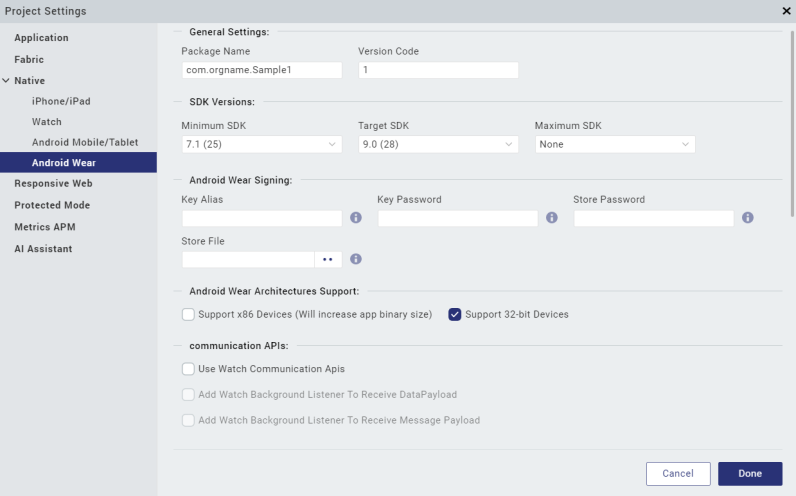Click the Store File info icon
This screenshot has width=796, height=496.
pyautogui.click(x=356, y=259)
